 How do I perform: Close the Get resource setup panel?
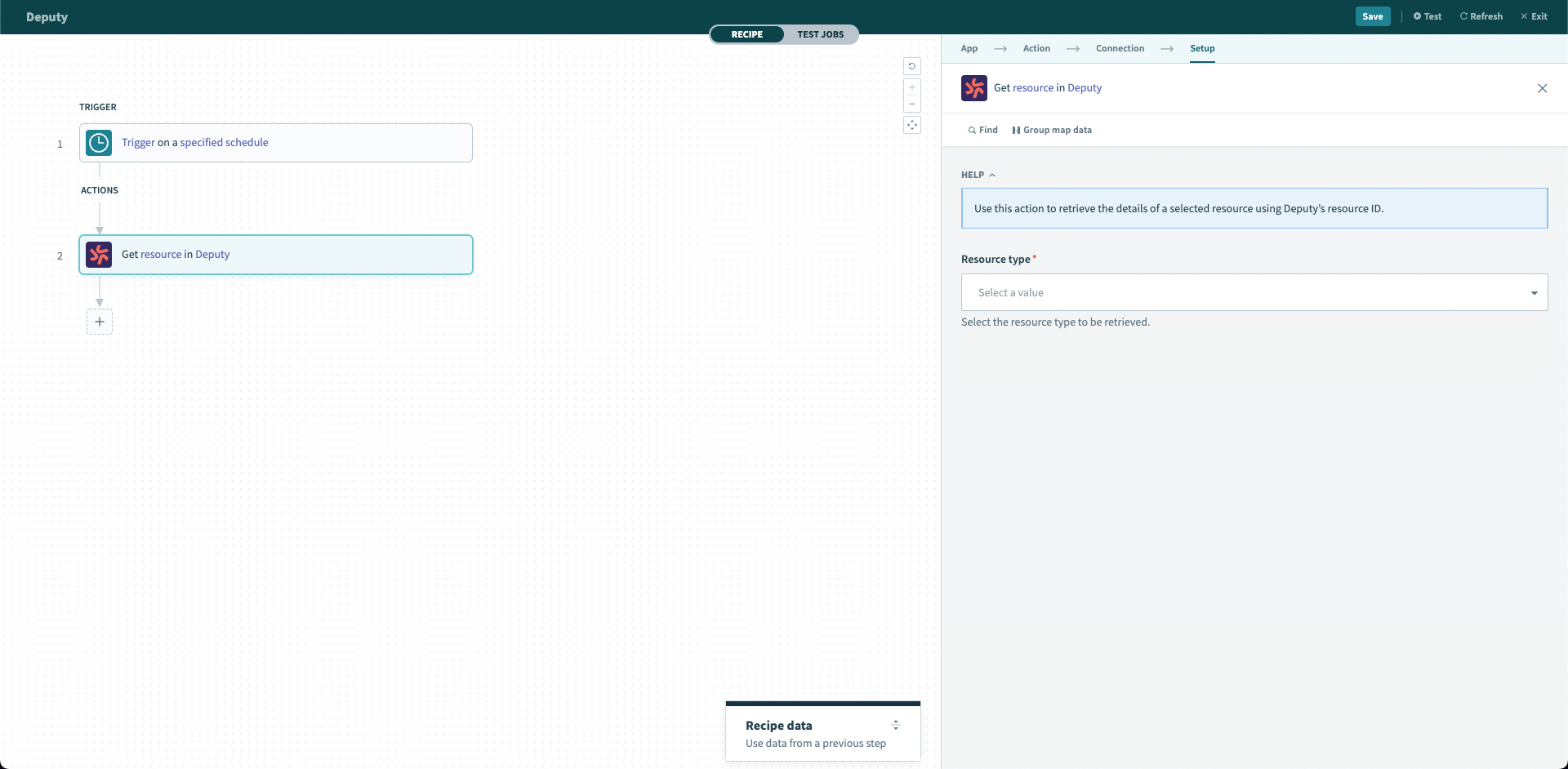1542,88
